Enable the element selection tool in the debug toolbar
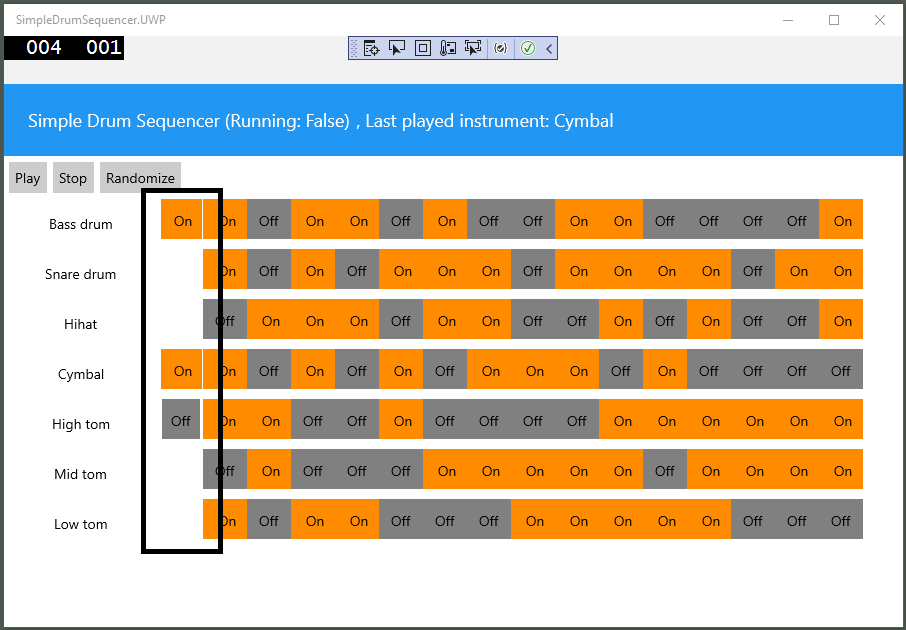Screen dimensions: 906x630 pos(396,47)
